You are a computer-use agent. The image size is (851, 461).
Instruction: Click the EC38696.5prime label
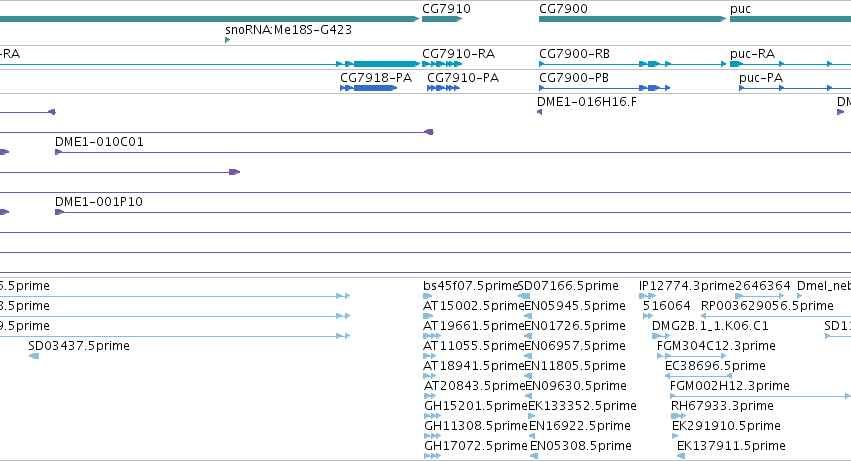coord(715,365)
